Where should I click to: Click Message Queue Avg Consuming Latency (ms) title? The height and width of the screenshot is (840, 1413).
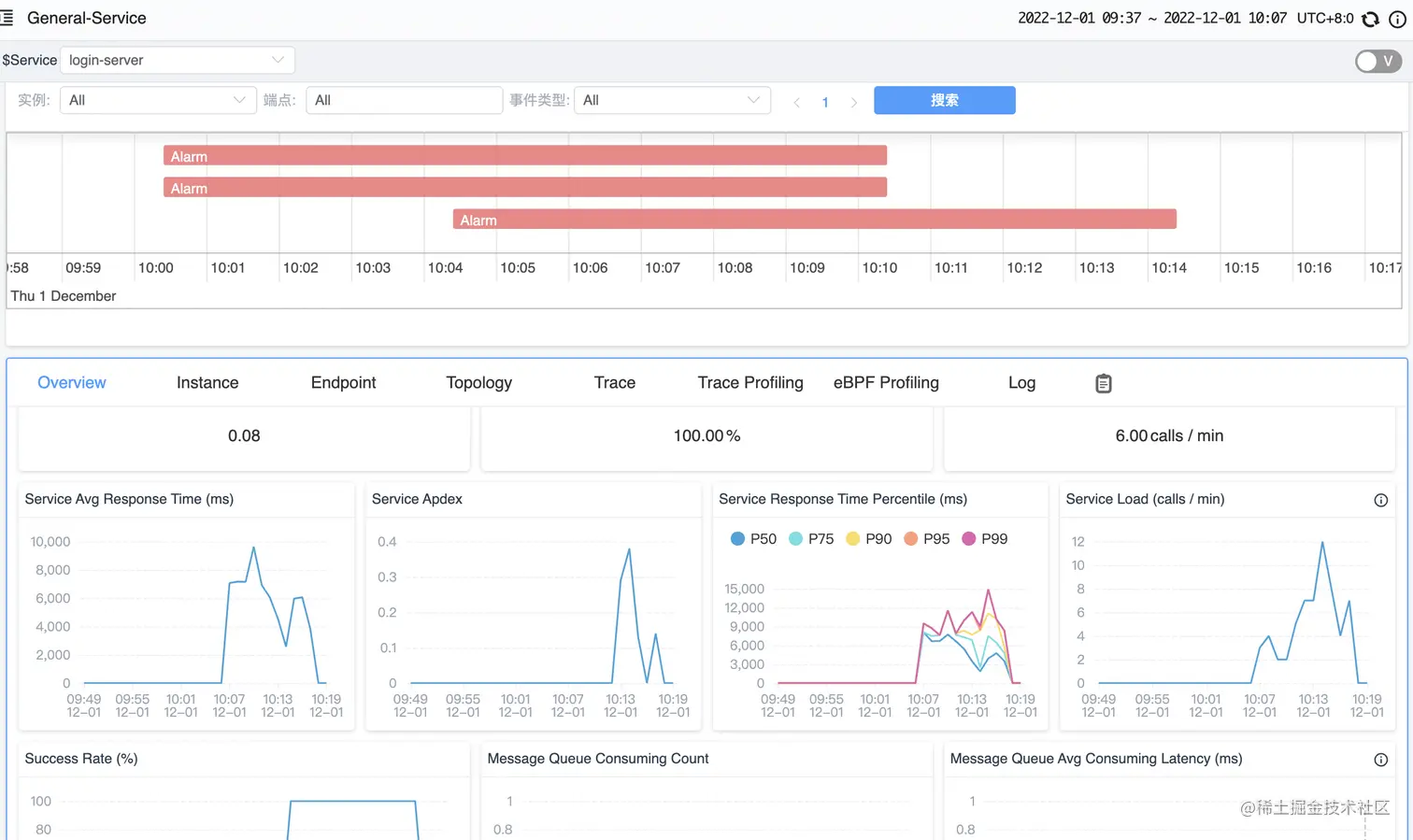click(1096, 759)
